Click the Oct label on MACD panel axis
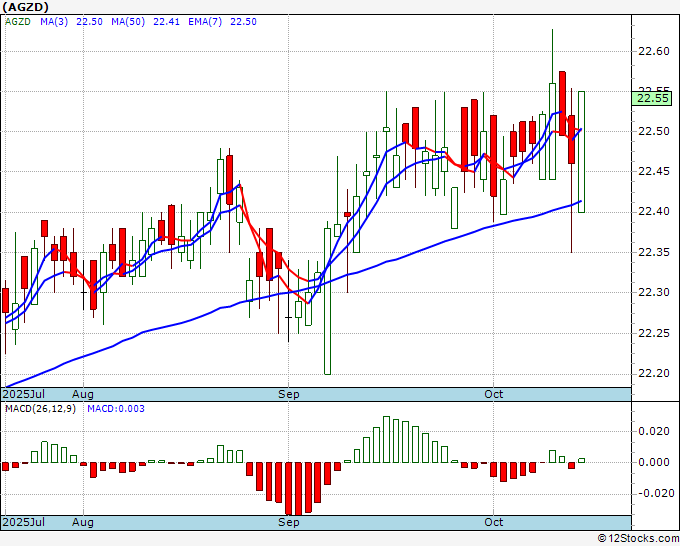 click(x=494, y=522)
